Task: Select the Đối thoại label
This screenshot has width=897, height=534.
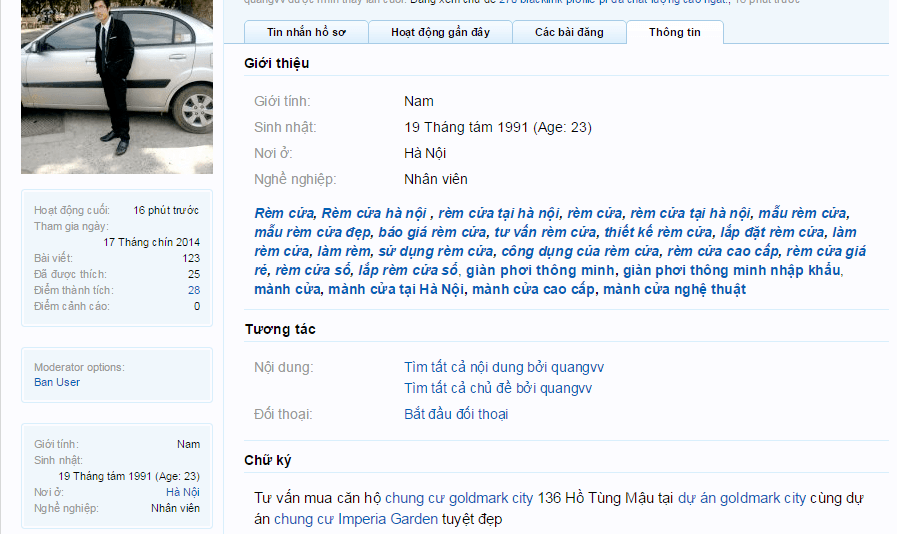Action: coord(283,414)
